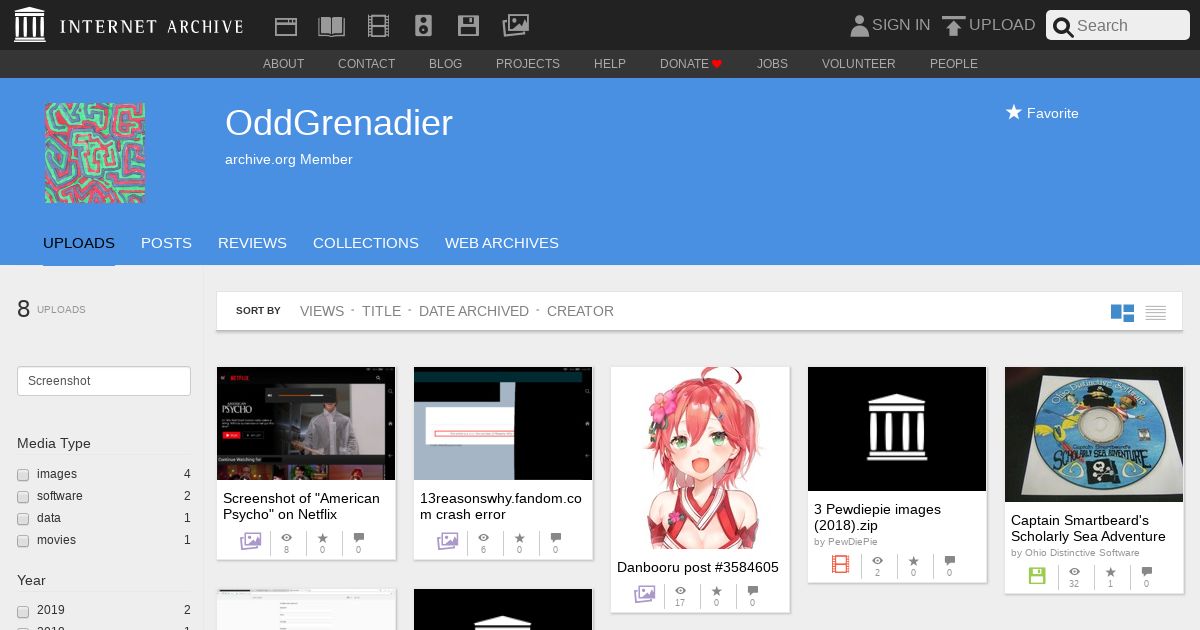1200x630 pixels.
Task: Switch to the Web Archives tab
Action: [x=502, y=243]
